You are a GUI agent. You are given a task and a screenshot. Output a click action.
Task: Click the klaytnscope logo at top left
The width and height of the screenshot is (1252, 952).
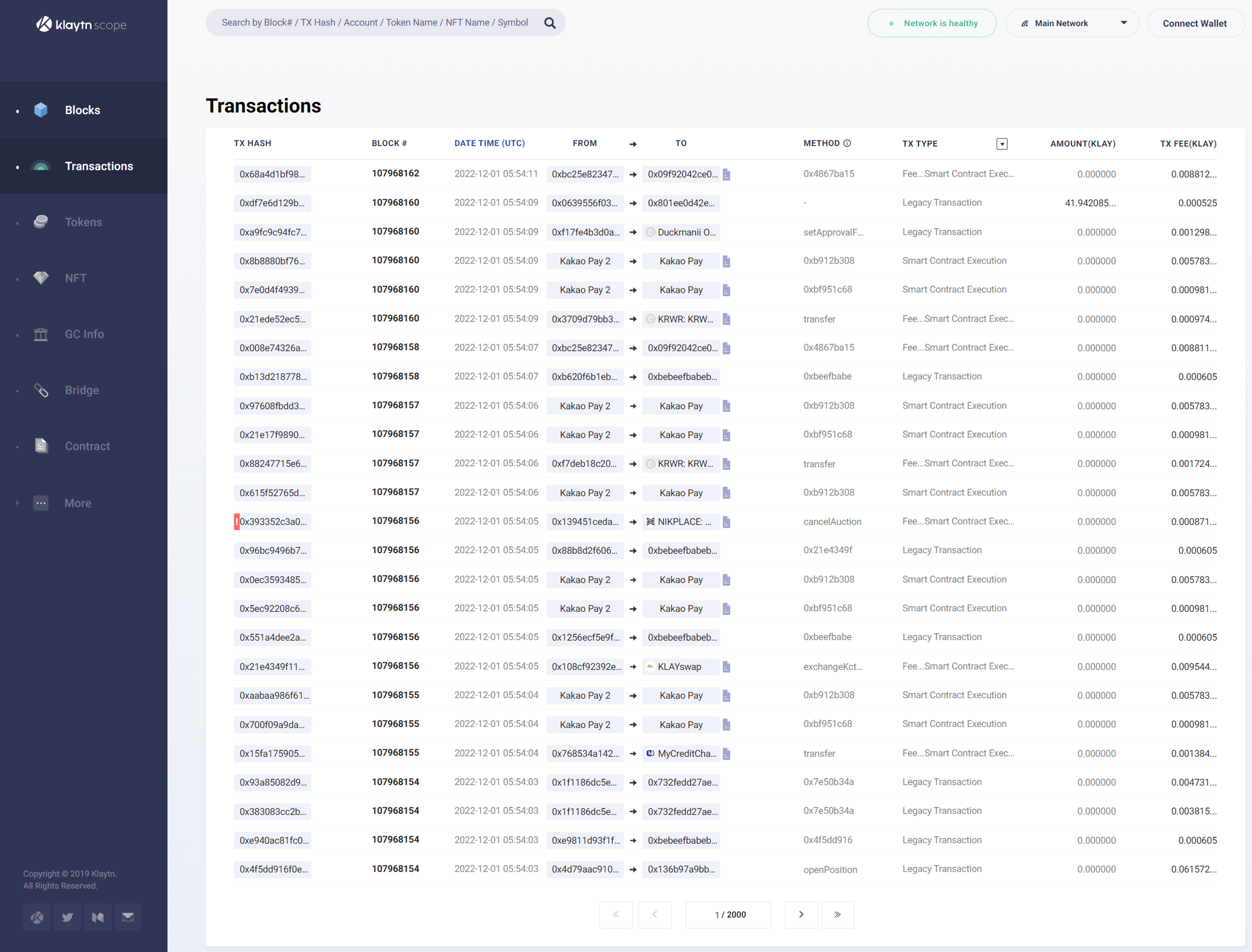tap(82, 24)
